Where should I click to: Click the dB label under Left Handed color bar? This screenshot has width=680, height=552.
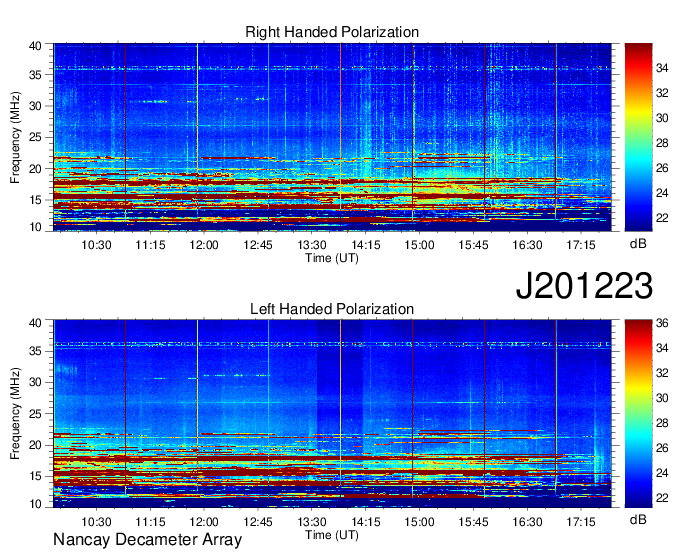point(638,519)
